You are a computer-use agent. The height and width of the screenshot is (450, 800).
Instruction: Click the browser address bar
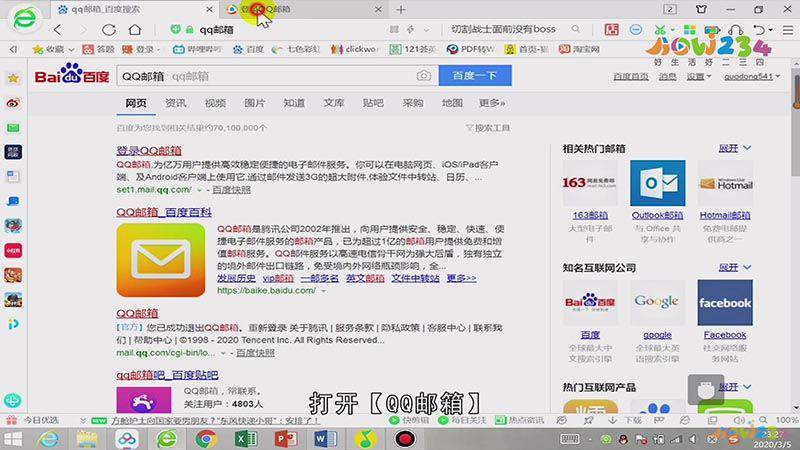click(x=286, y=30)
